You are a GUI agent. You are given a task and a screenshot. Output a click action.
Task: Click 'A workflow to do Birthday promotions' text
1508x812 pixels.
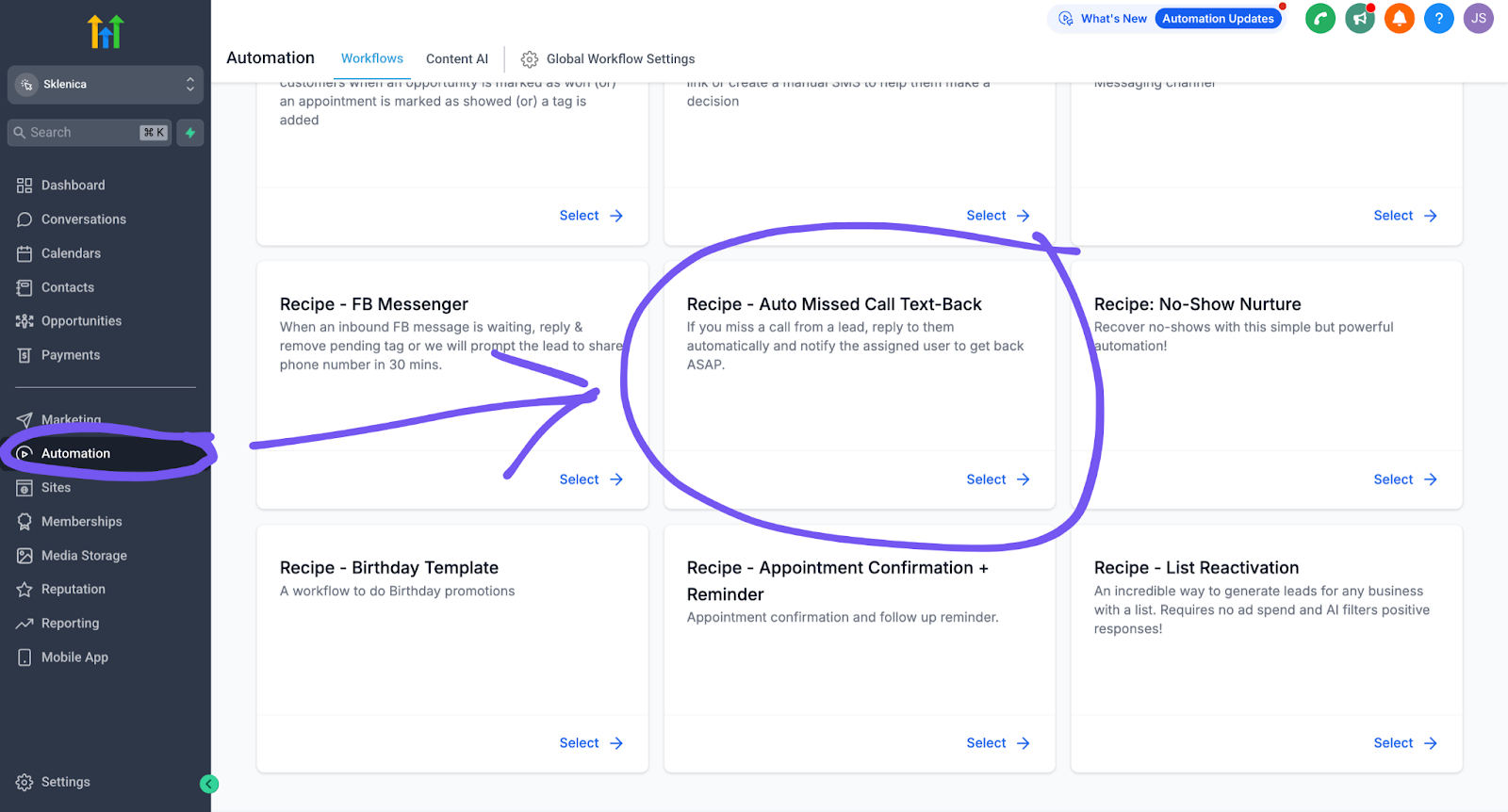(x=397, y=591)
